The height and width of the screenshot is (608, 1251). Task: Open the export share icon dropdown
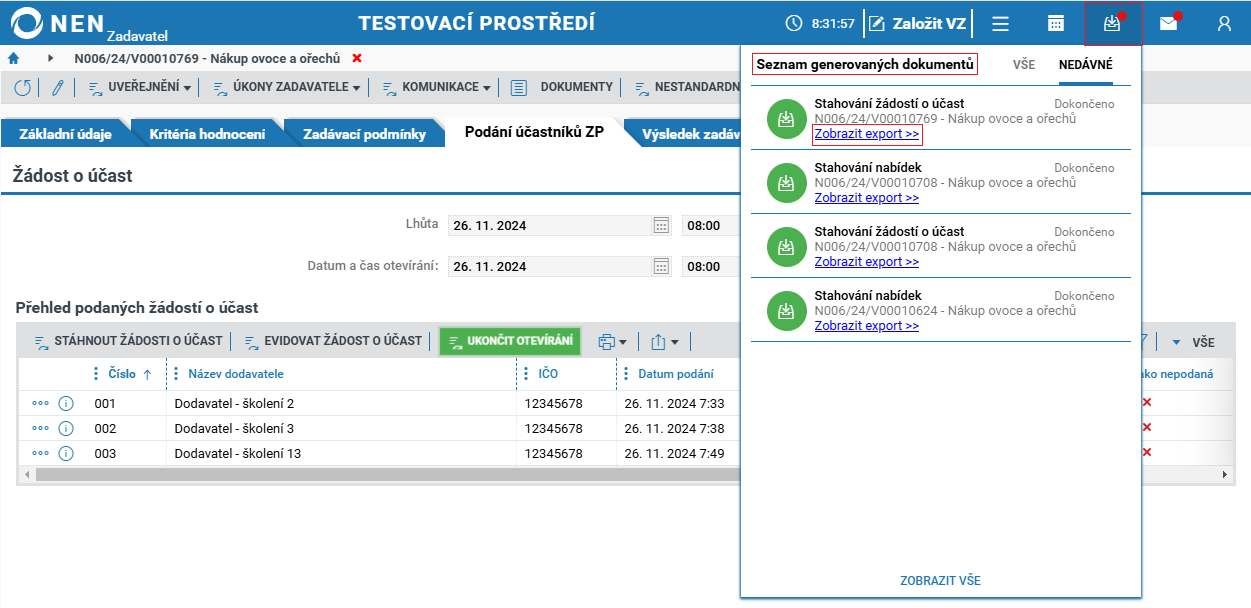point(664,342)
